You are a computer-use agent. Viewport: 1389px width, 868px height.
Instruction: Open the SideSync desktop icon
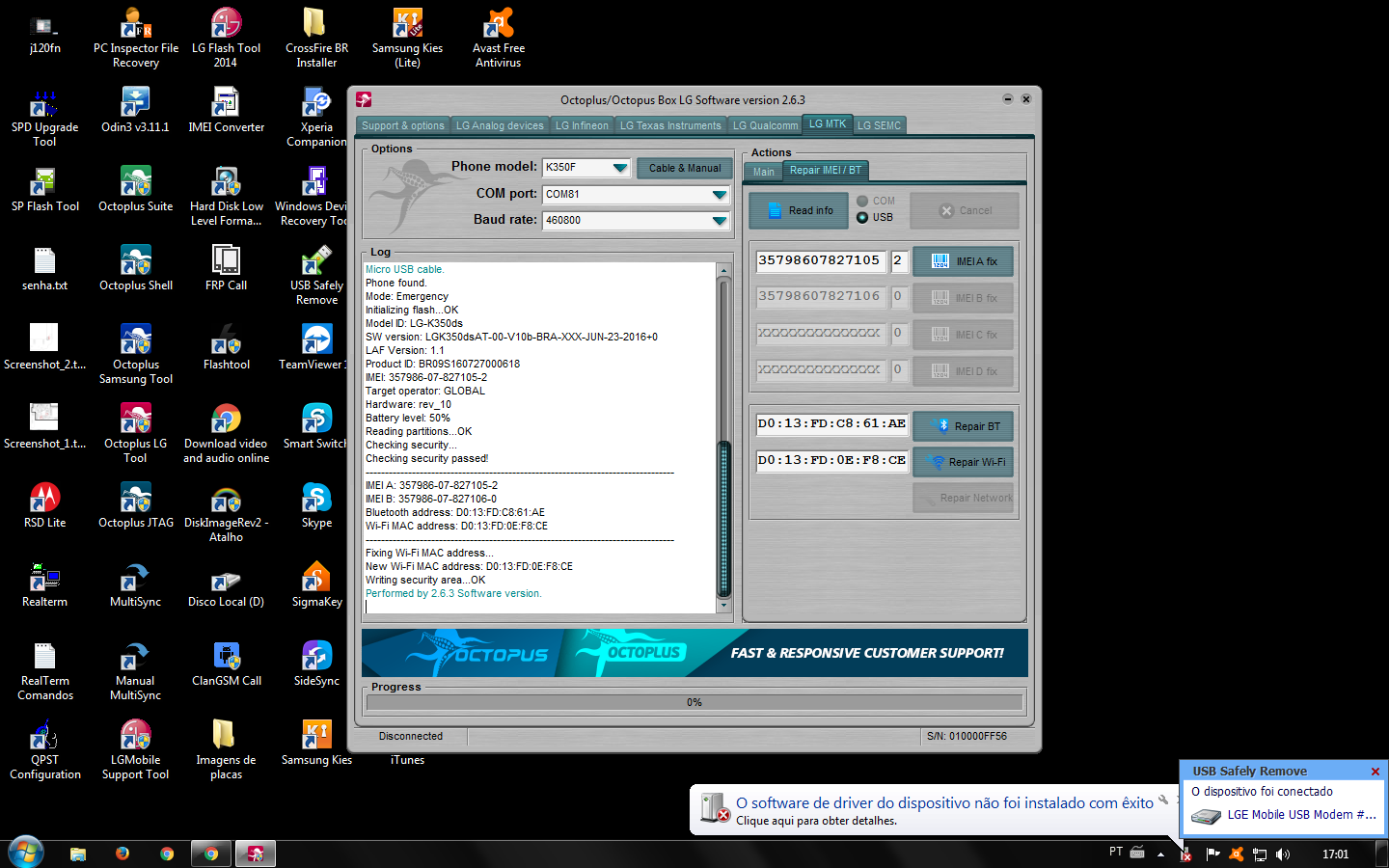pos(316,664)
